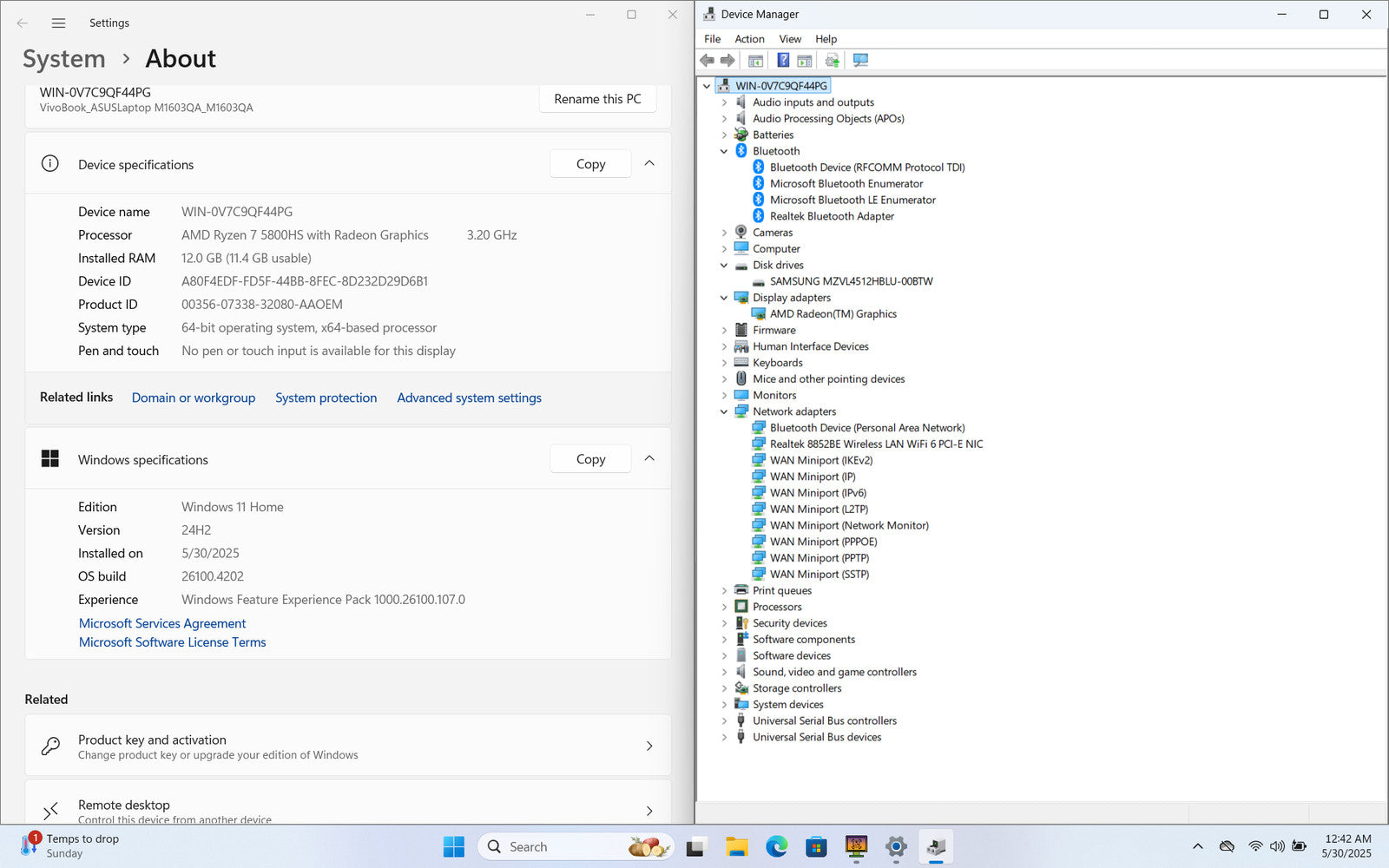
Task: Open the Windows Start menu
Action: coord(453,847)
